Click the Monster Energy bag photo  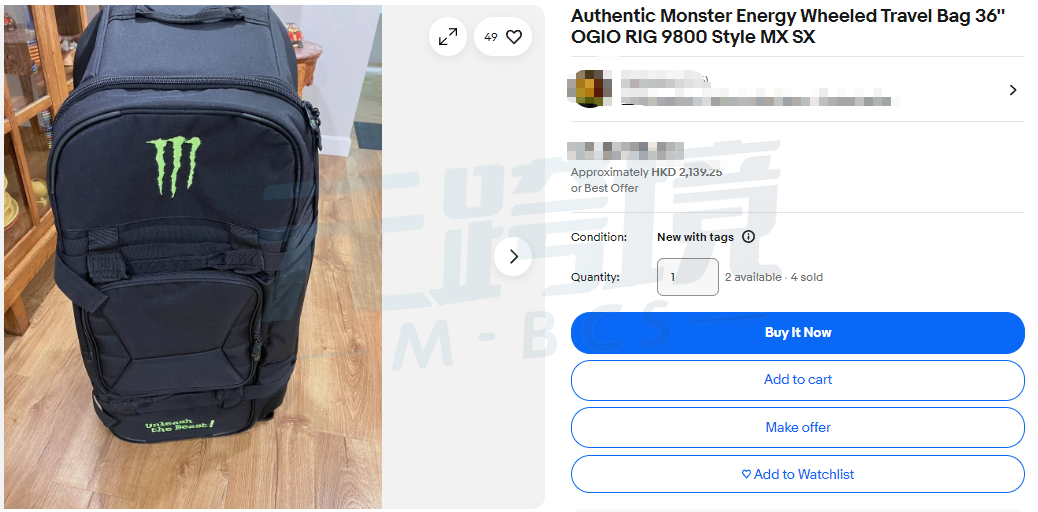click(x=193, y=257)
